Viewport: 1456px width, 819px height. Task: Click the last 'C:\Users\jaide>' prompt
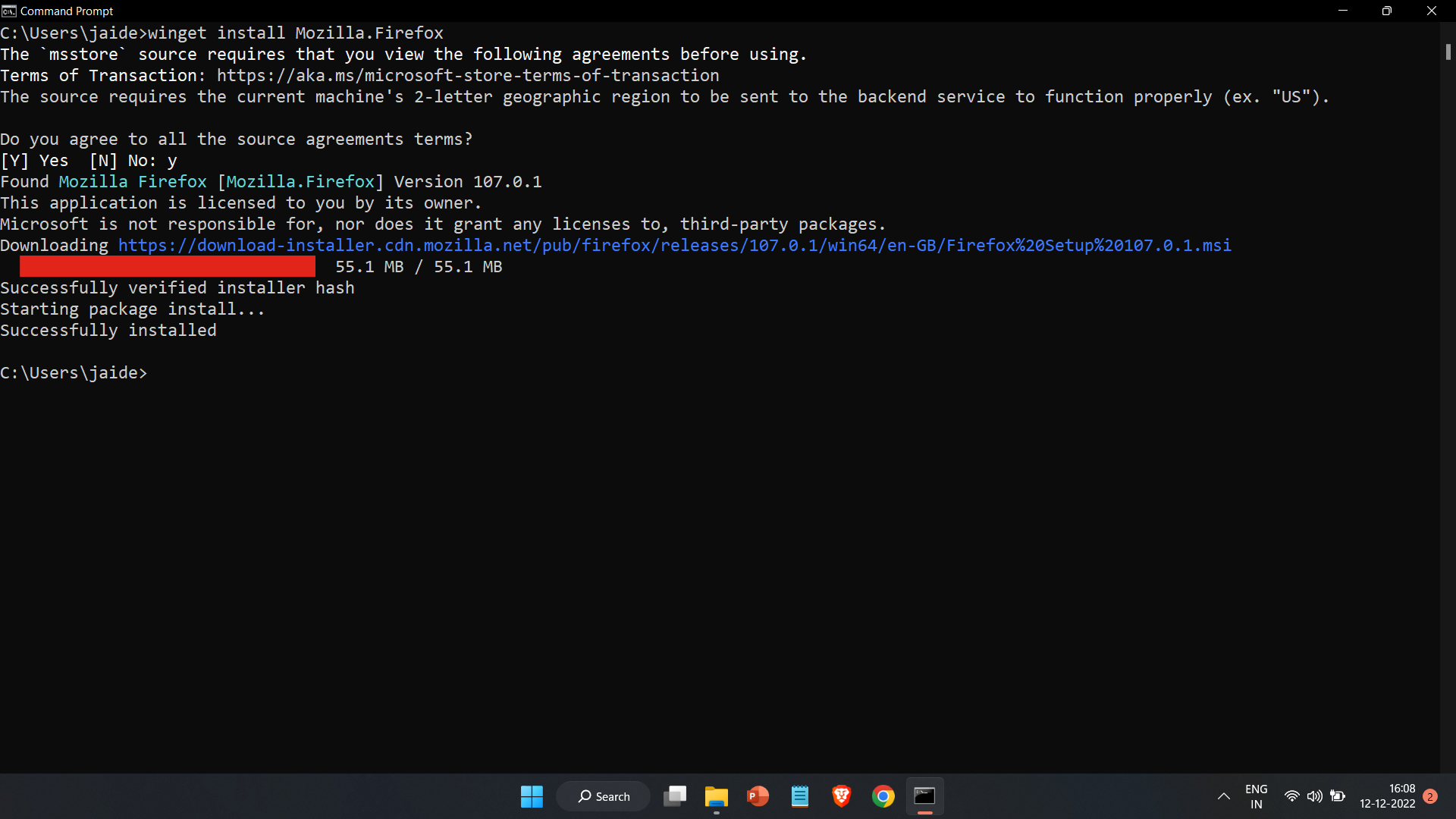tap(74, 373)
